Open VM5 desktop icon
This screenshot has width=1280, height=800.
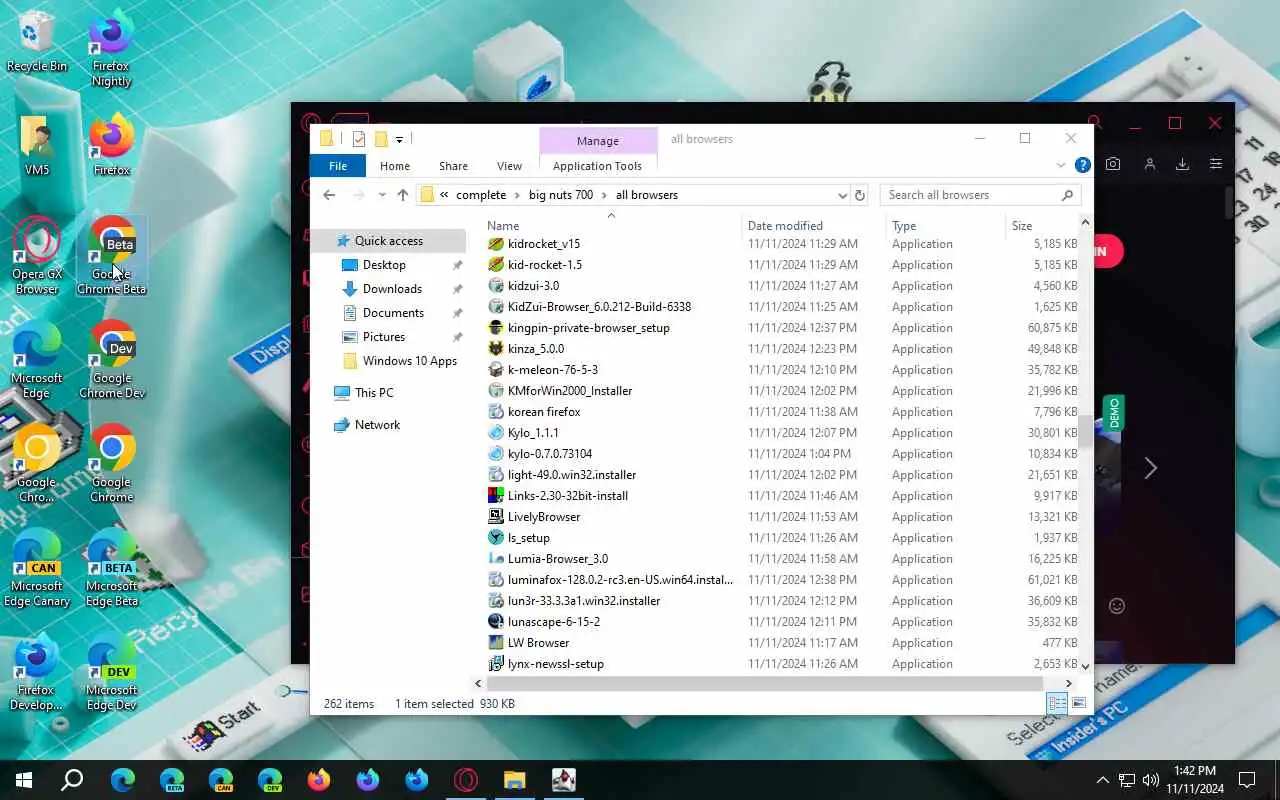[37, 146]
